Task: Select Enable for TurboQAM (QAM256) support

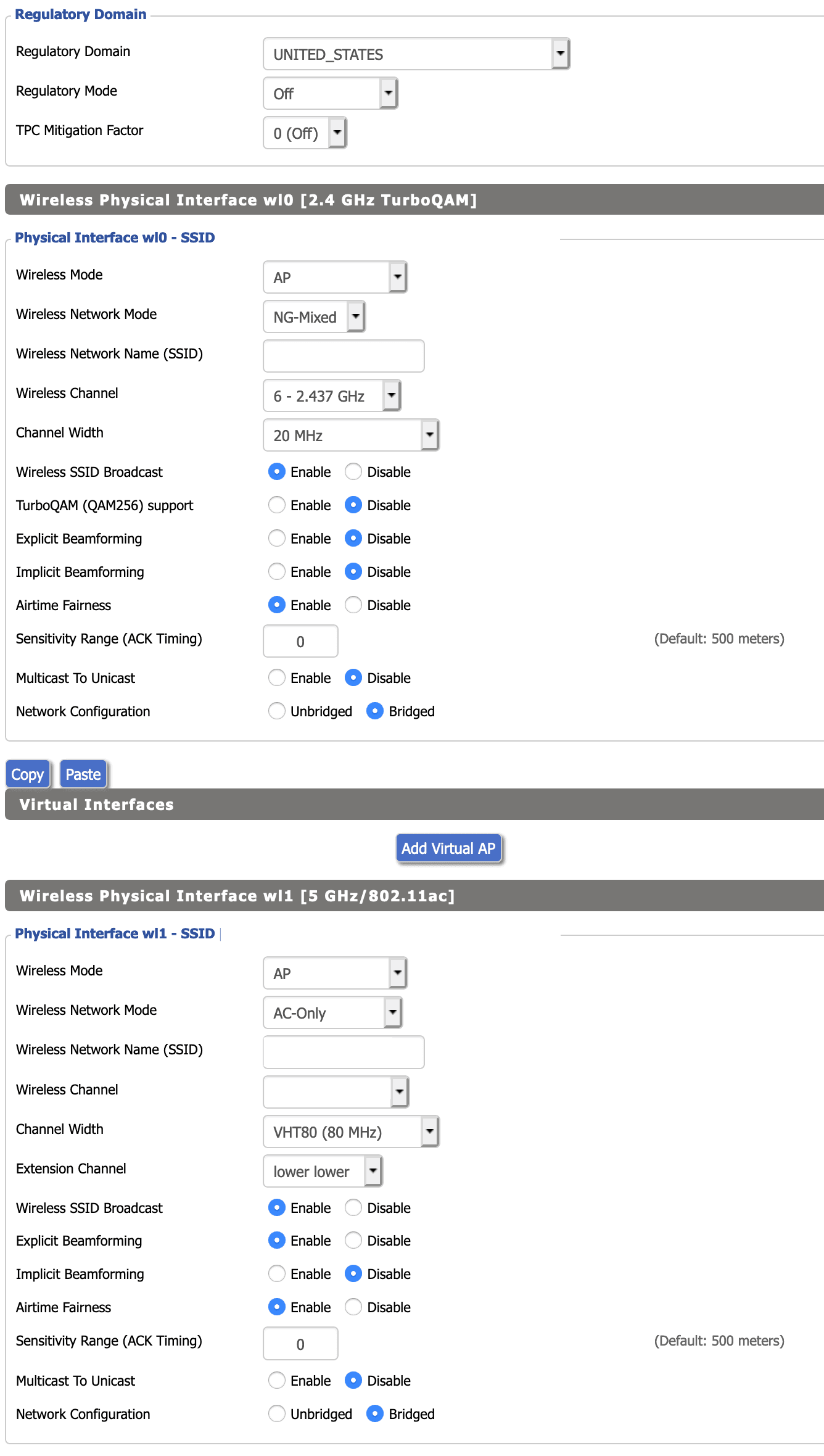Action: 277,505
